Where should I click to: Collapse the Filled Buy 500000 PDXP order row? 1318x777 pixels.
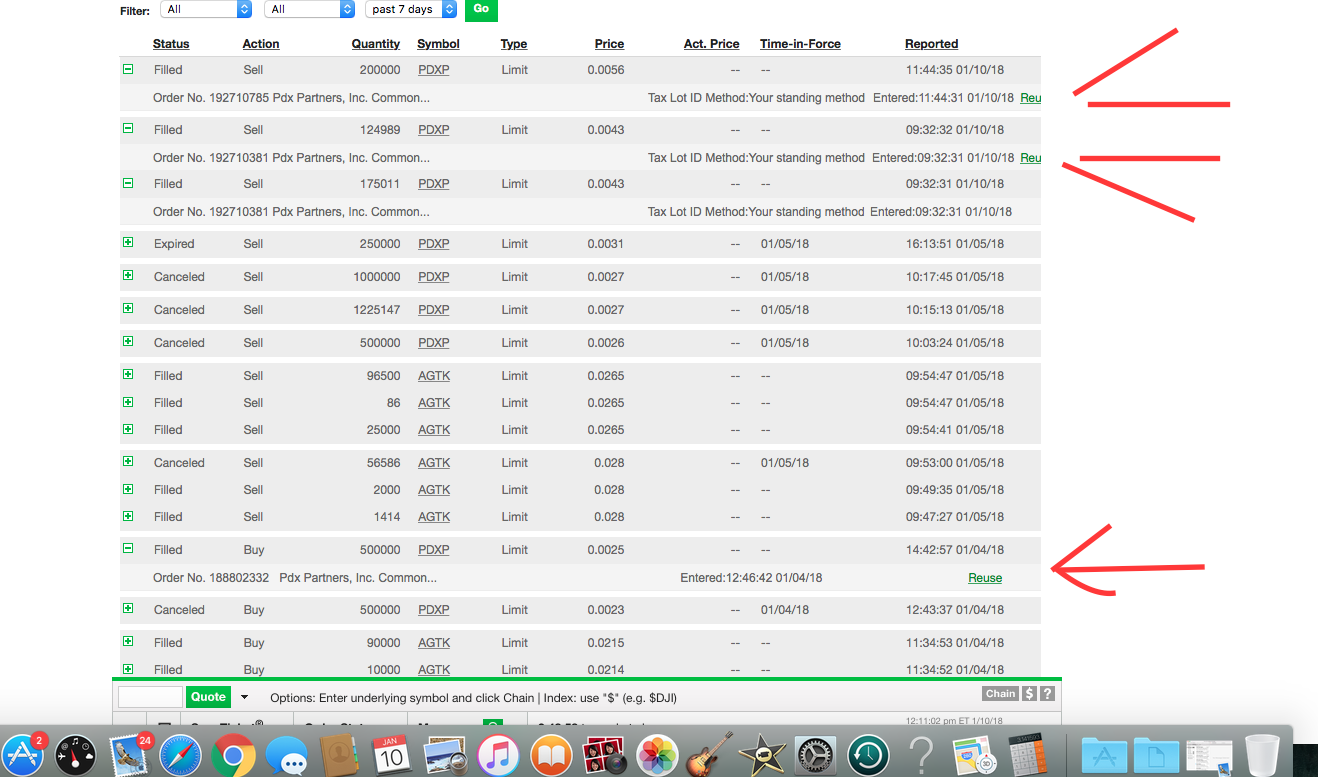coord(128,549)
